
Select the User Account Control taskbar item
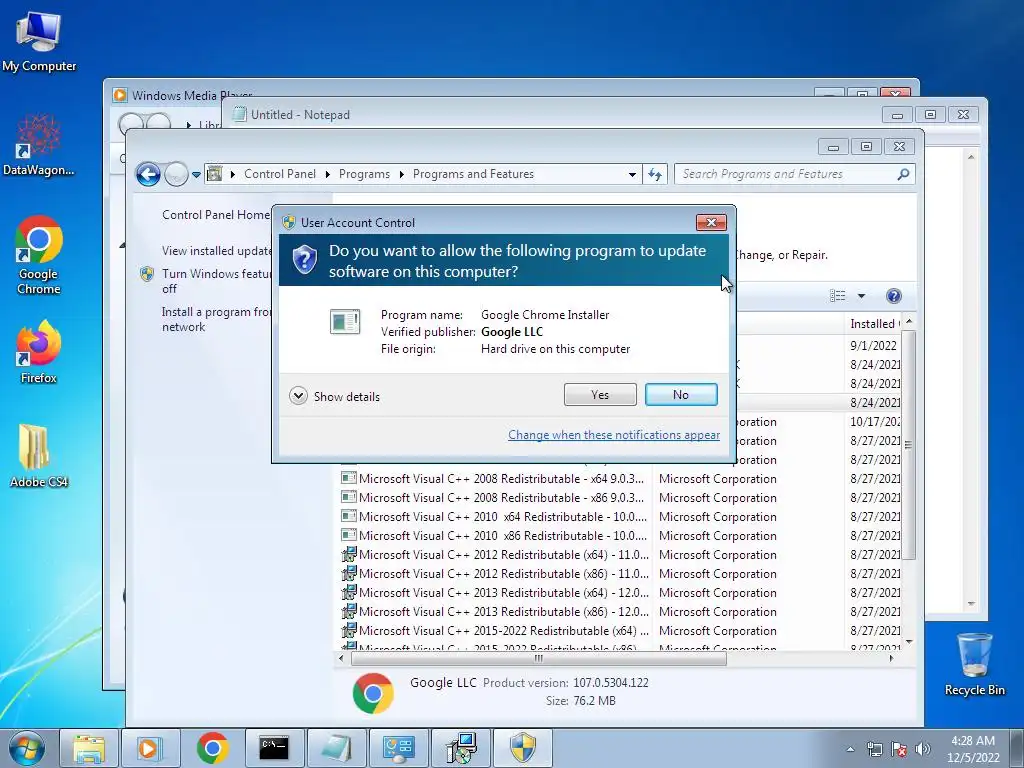(x=522, y=748)
